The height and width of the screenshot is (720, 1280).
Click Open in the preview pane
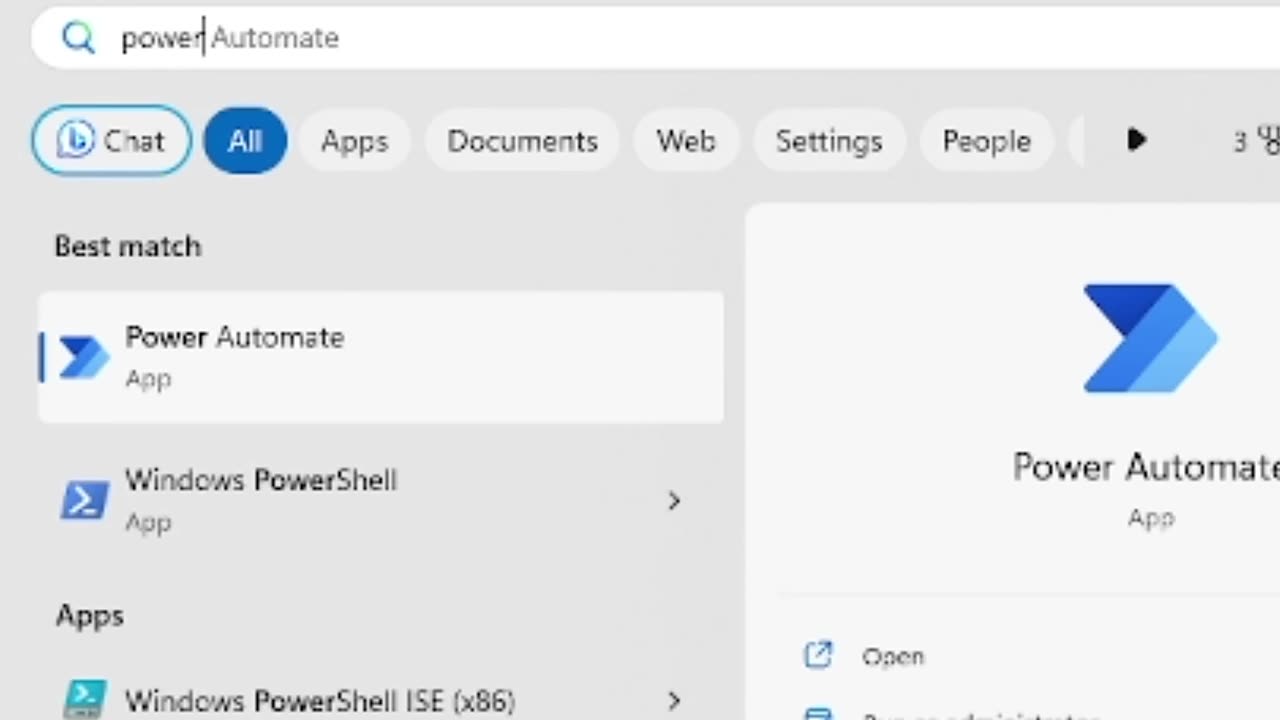point(893,657)
